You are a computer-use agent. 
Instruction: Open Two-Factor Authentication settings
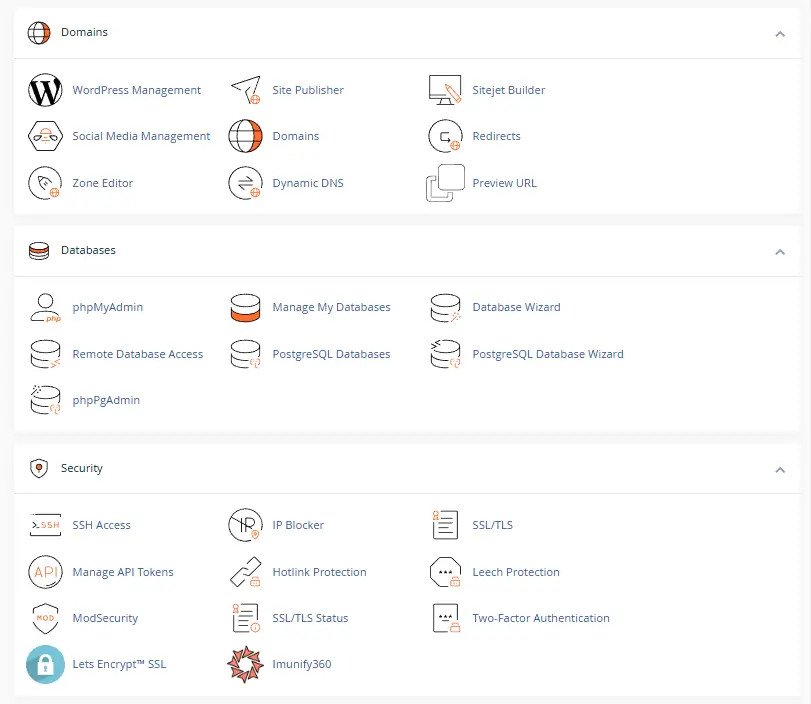[541, 618]
